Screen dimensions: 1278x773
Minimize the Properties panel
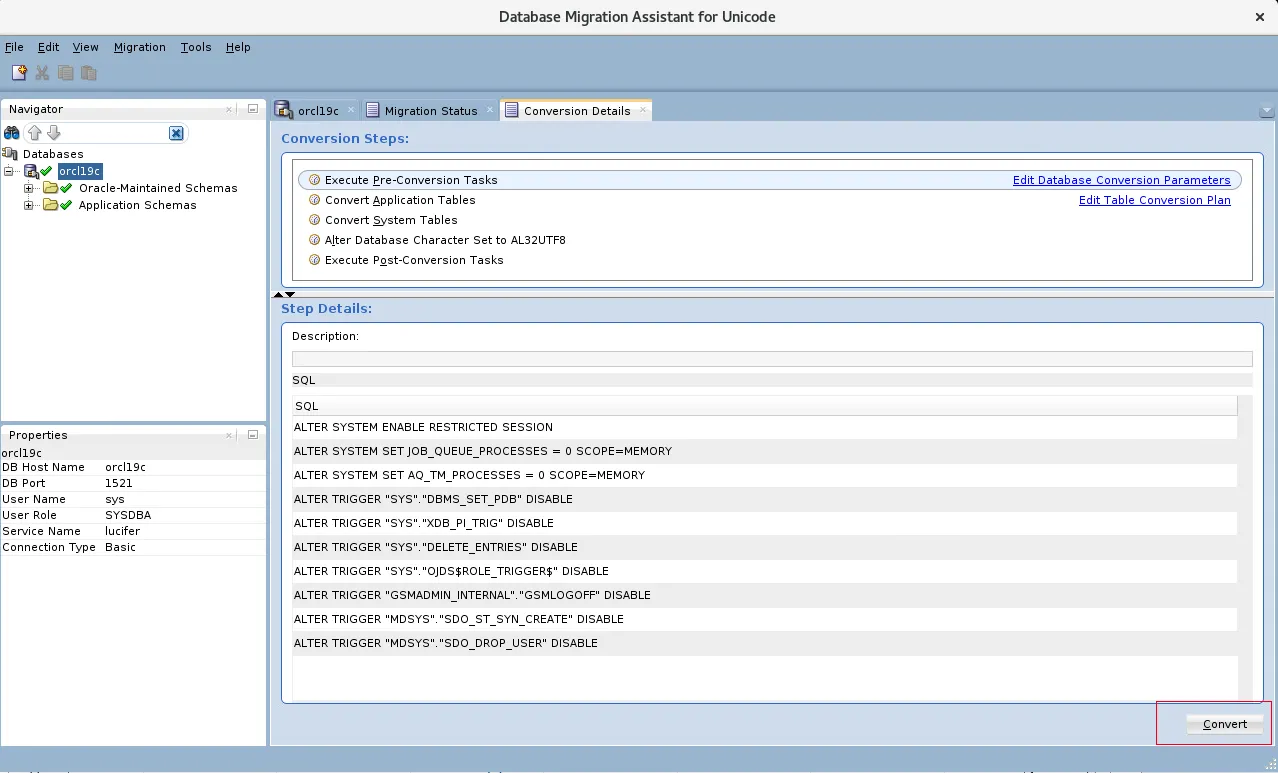click(x=253, y=435)
